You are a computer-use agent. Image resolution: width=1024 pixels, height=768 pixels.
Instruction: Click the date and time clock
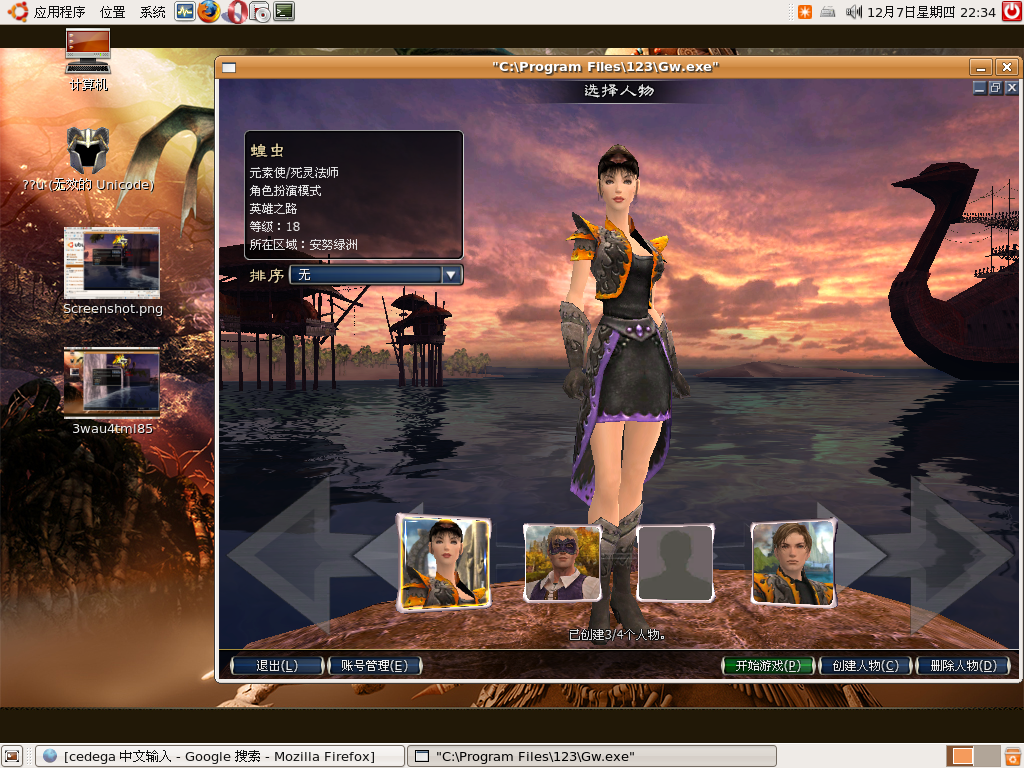pyautogui.click(x=931, y=12)
